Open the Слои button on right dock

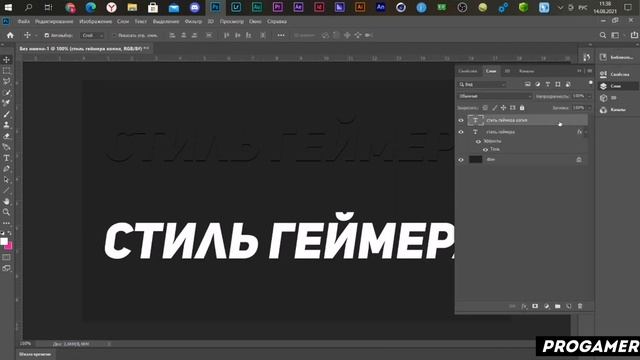pyautogui.click(x=617, y=86)
